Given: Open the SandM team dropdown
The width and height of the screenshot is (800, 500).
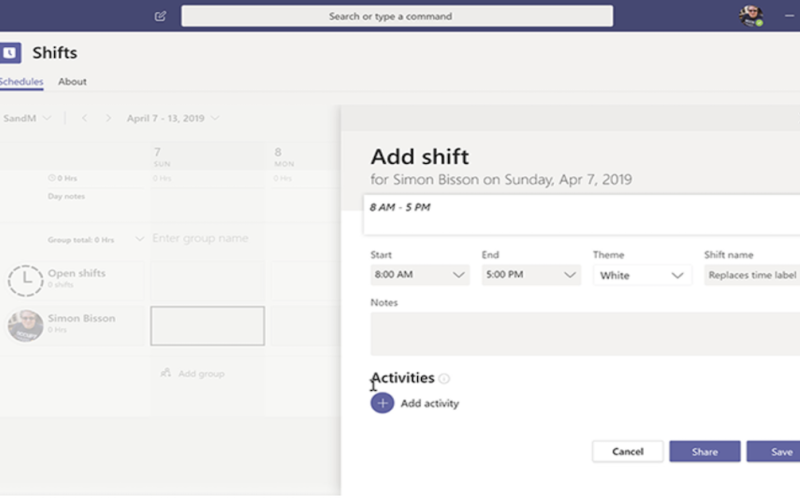Looking at the screenshot, I should click(x=27, y=118).
